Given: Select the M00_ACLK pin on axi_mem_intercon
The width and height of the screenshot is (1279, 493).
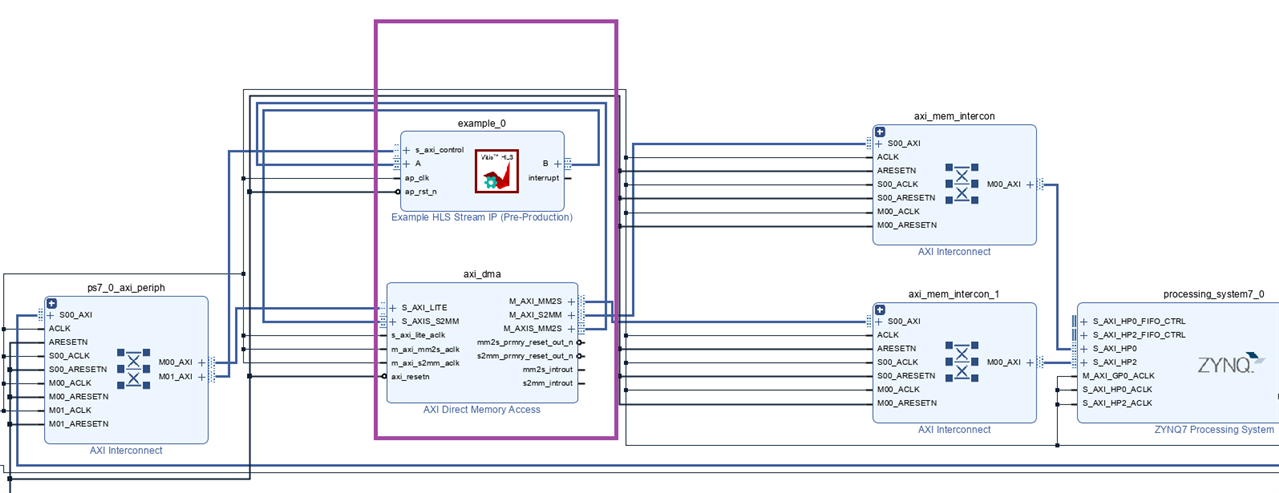Looking at the screenshot, I should [899, 211].
